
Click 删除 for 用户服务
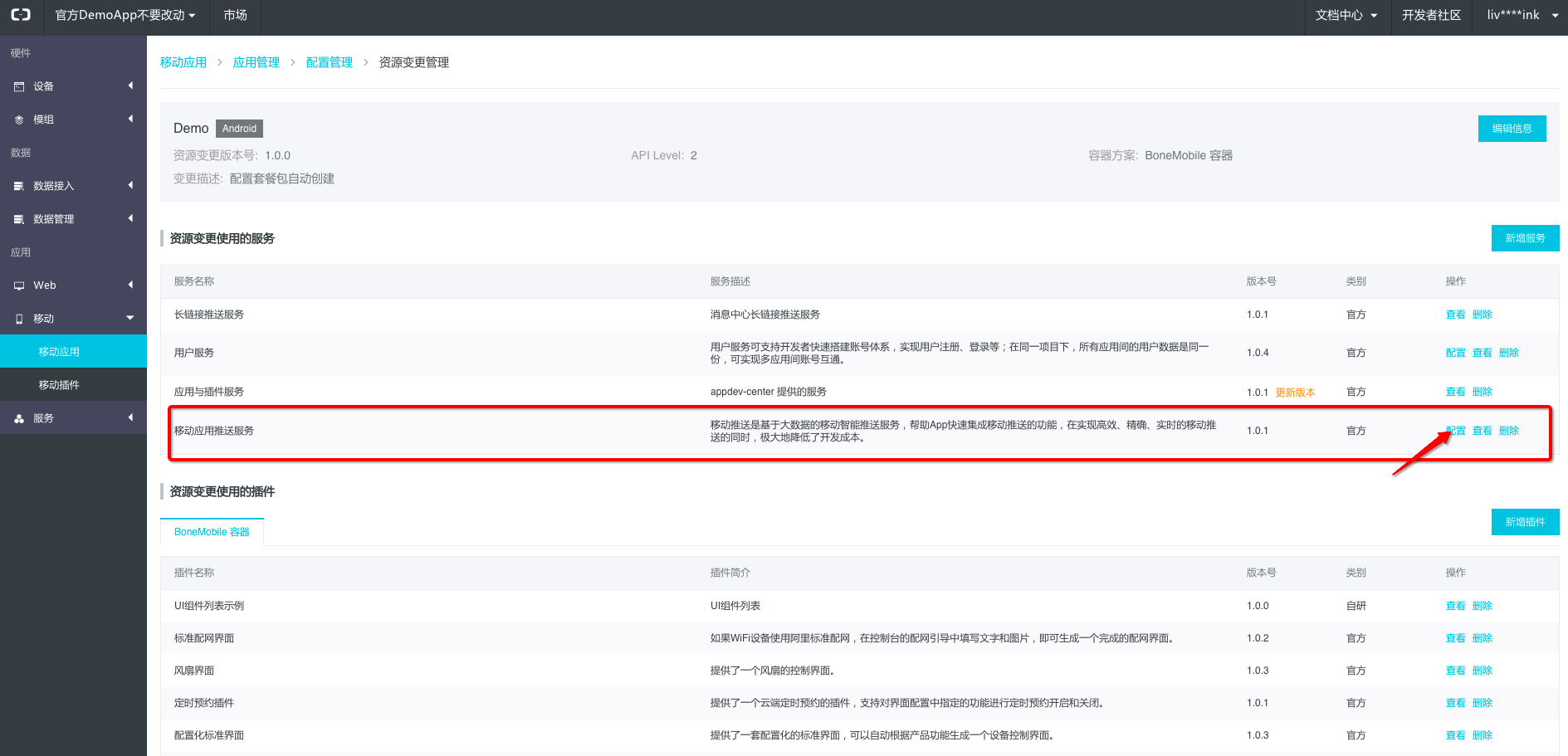point(1508,353)
